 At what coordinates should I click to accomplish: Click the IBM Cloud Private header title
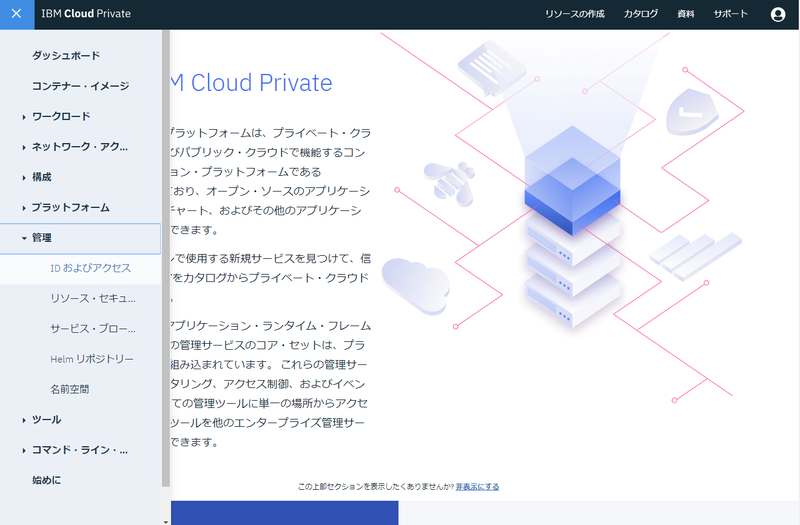[86, 14]
